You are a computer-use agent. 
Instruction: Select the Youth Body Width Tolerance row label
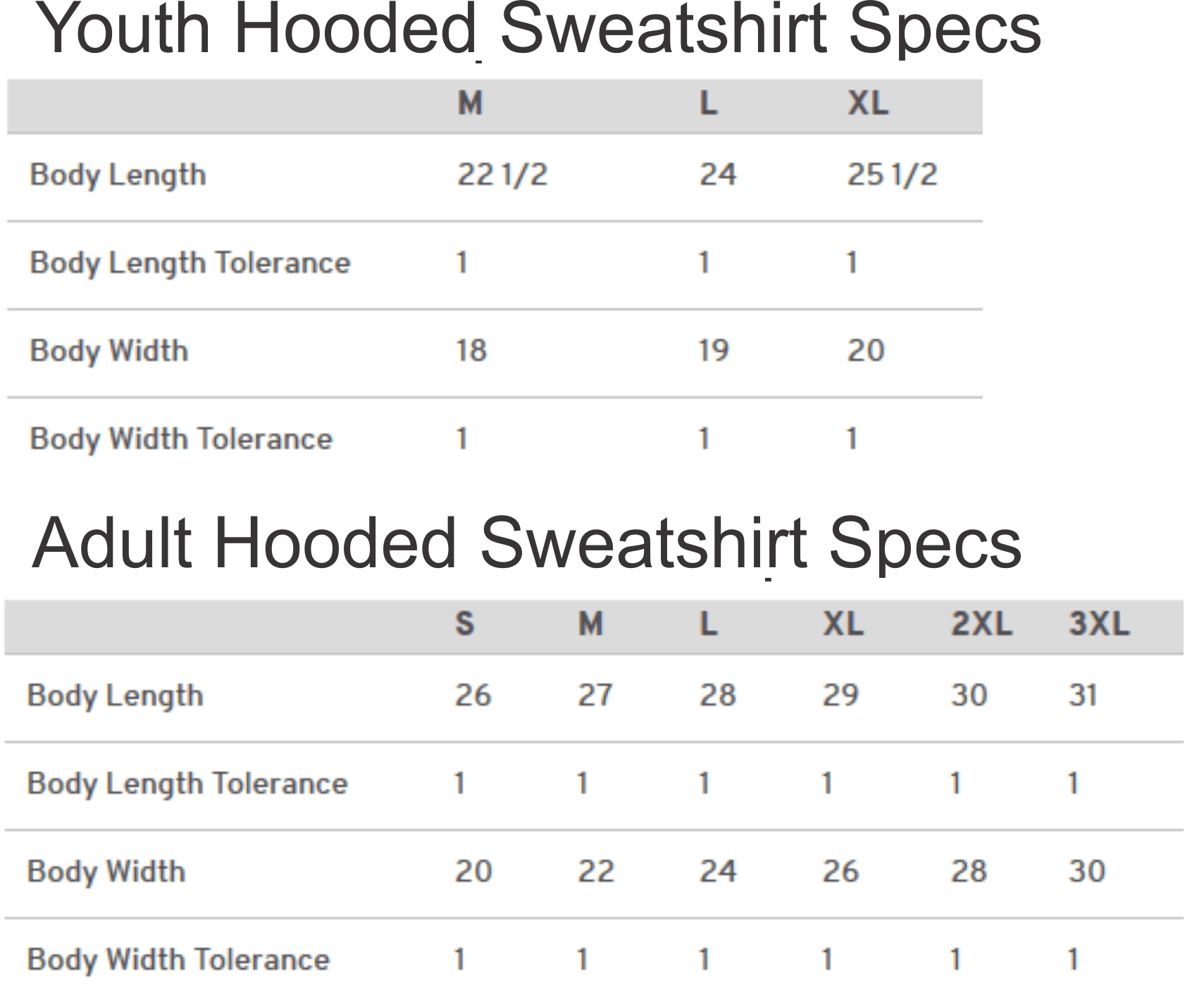tap(180, 439)
